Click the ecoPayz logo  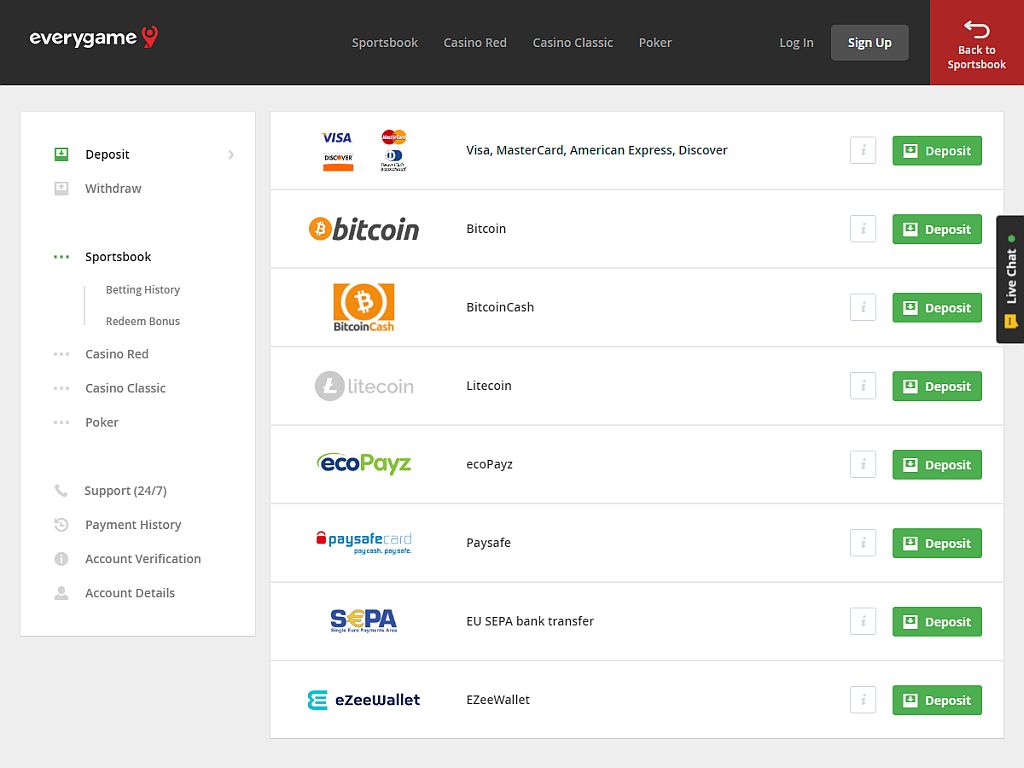click(x=364, y=464)
